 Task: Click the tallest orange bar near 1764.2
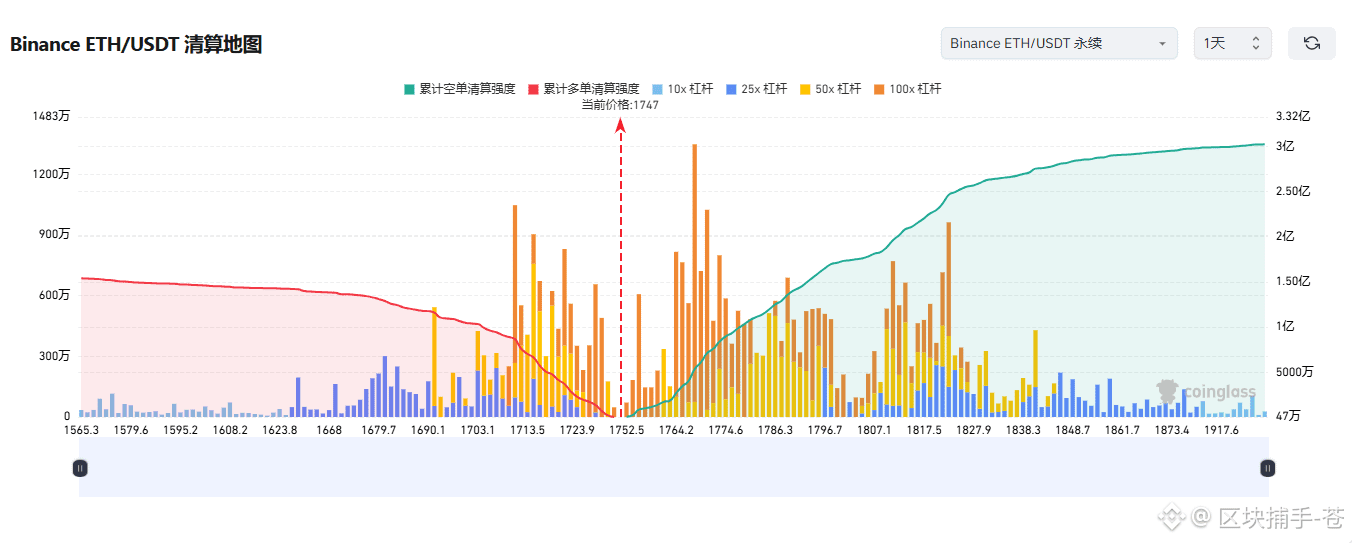click(694, 280)
